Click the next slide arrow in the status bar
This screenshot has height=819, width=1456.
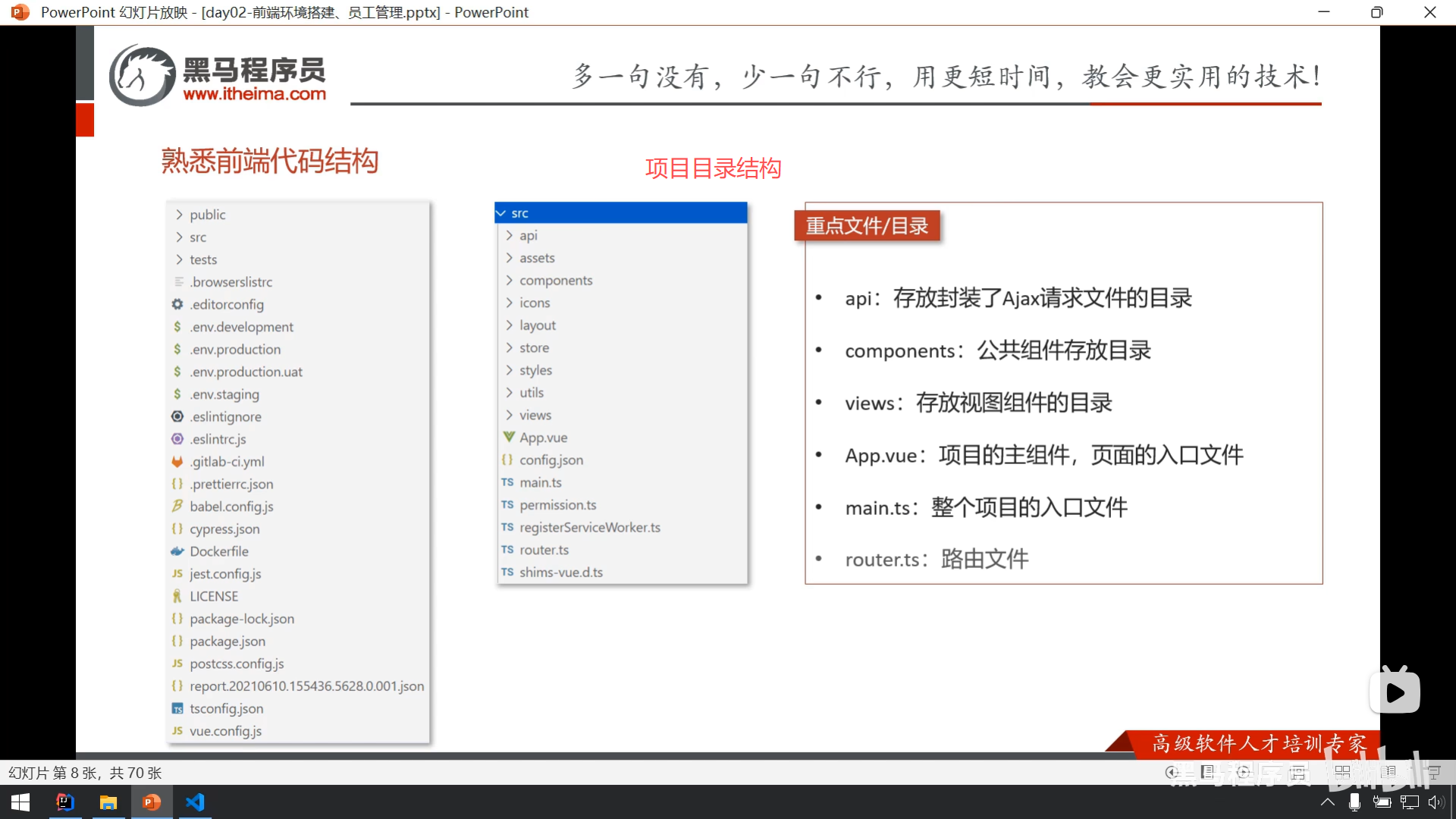pyautogui.click(x=1244, y=772)
